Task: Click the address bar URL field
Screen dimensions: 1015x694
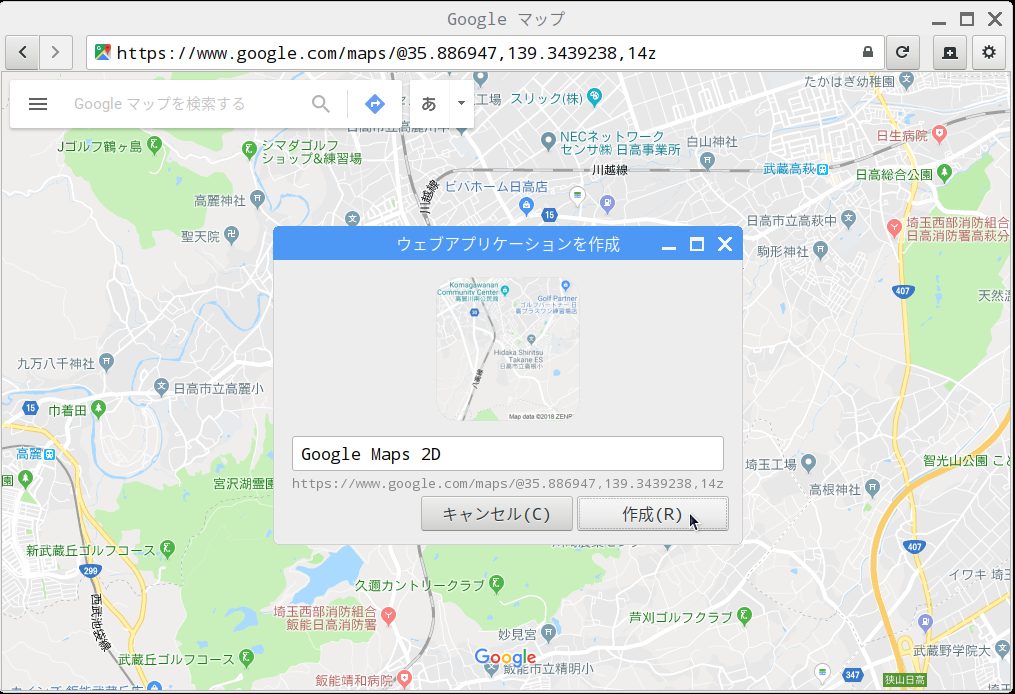Action: 485,52
